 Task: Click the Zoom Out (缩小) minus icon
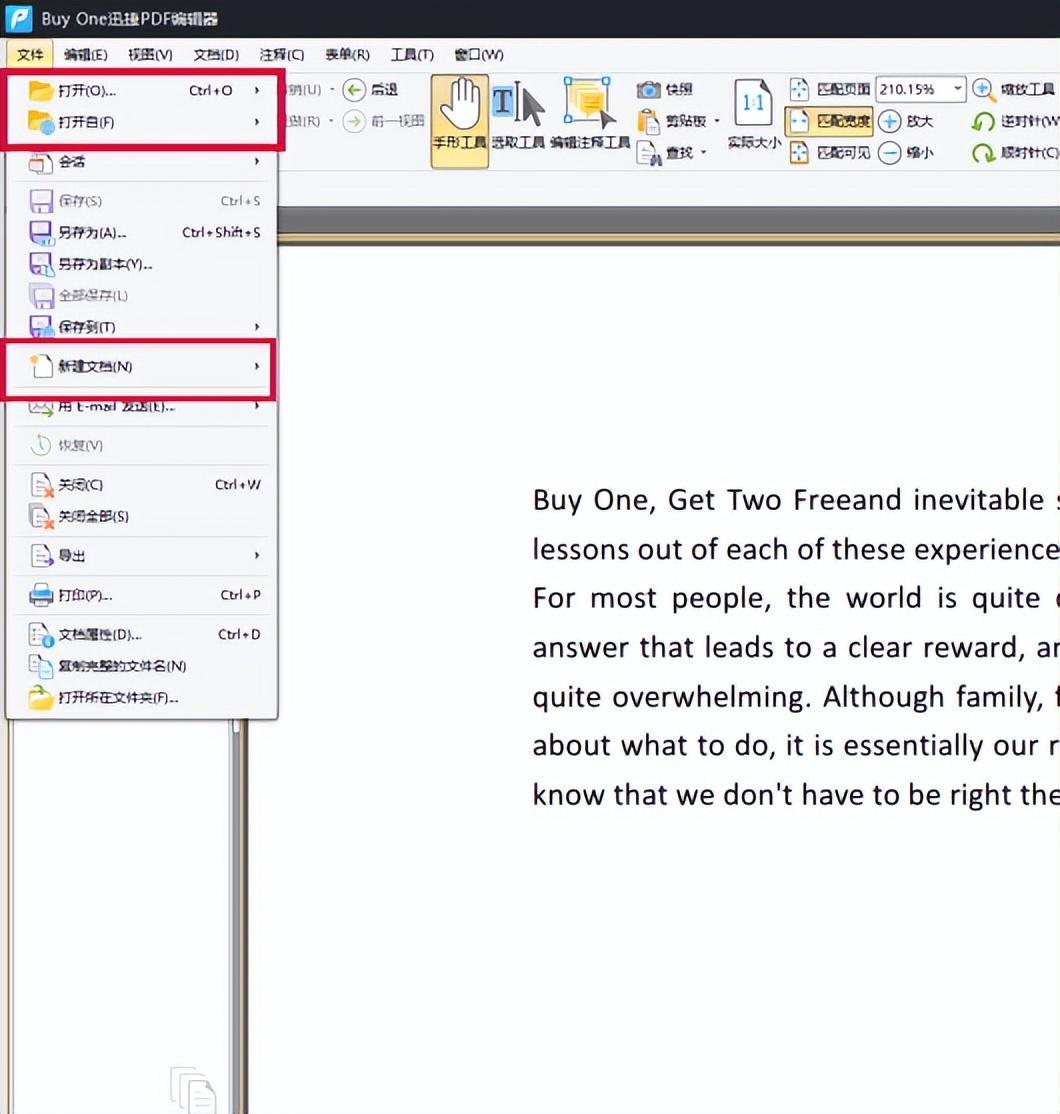point(889,153)
